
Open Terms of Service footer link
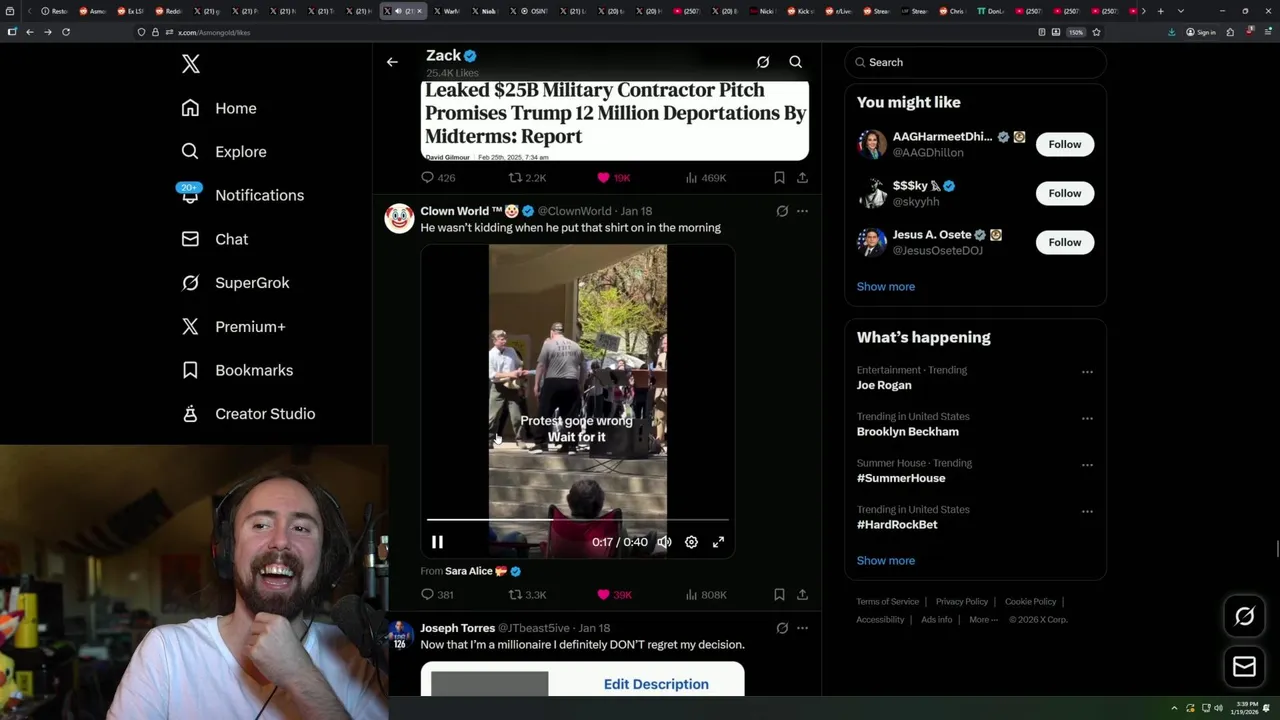887,602
